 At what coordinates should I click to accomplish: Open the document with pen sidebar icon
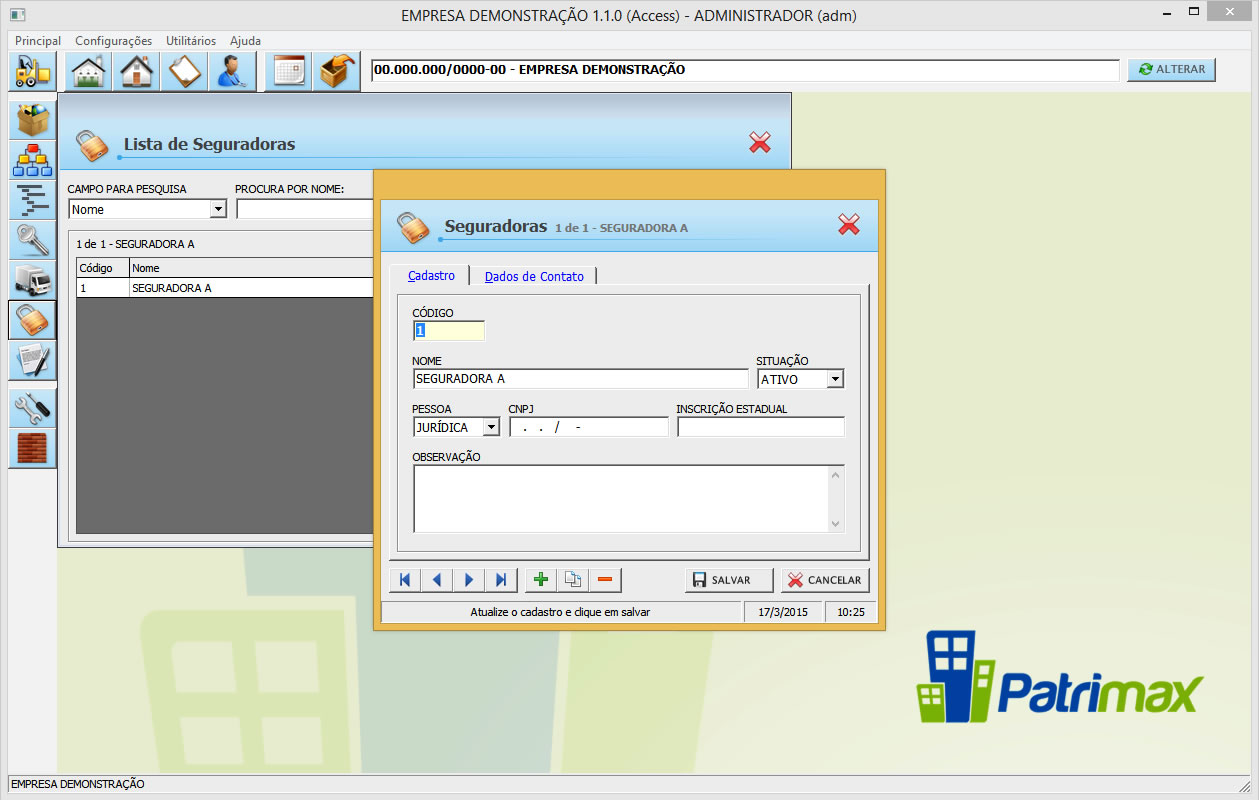pos(33,360)
